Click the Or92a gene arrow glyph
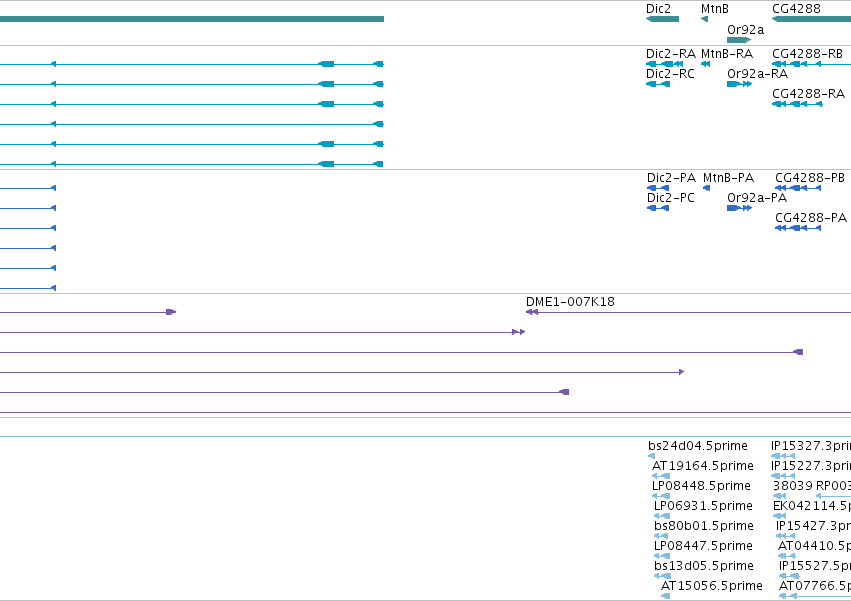This screenshot has height=601, width=851. click(x=739, y=40)
